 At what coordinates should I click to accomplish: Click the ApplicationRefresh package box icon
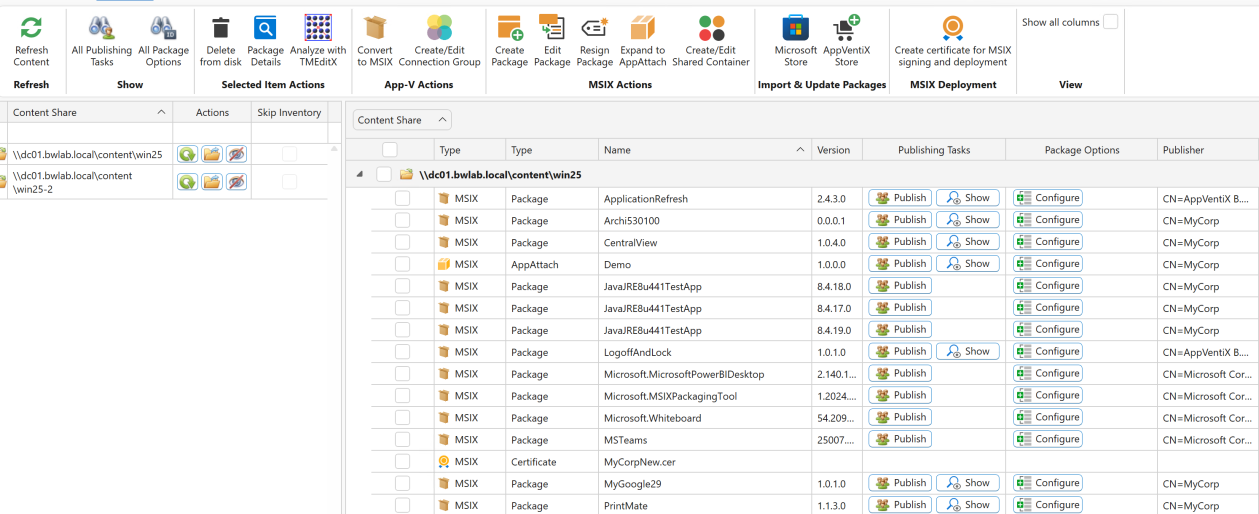pyautogui.click(x=444, y=199)
